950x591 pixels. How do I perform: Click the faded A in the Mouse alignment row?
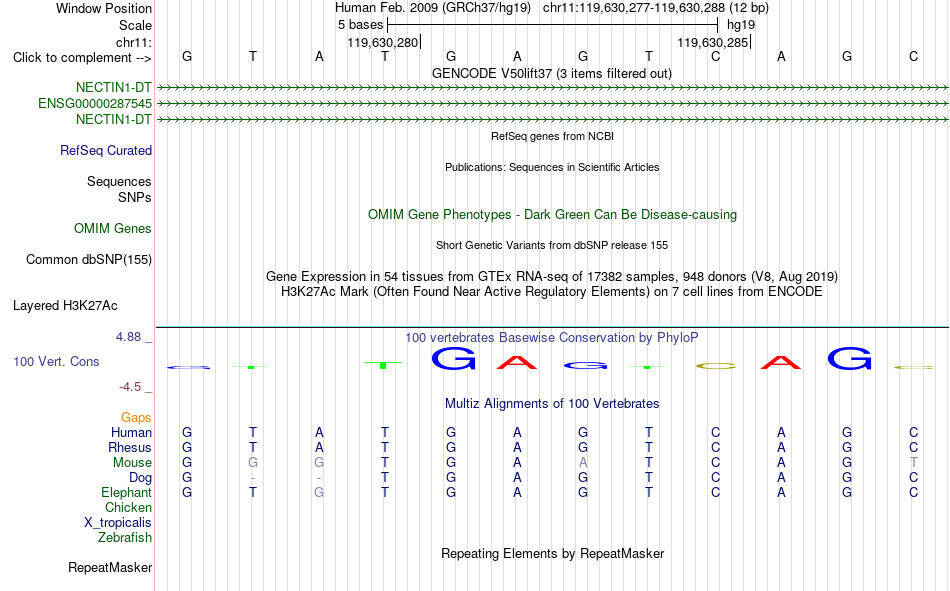click(x=583, y=462)
